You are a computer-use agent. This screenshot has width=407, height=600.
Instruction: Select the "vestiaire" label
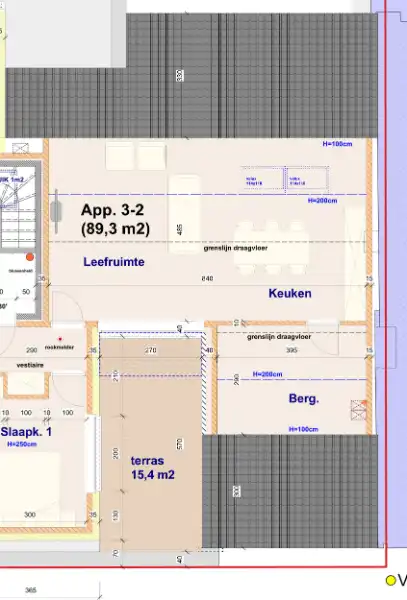pos(30,365)
